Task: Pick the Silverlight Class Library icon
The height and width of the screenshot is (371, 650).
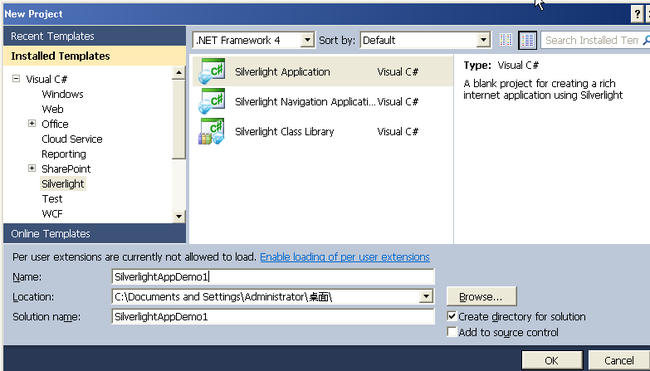Action: point(212,131)
